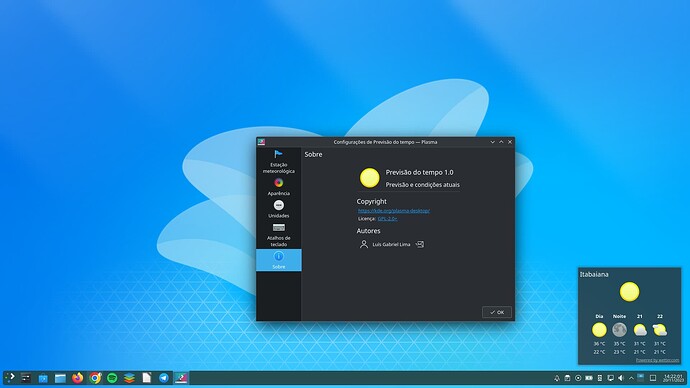This screenshot has width=690, height=388.
Task: Click the 'Dia' forecast column label
Action: point(599,316)
